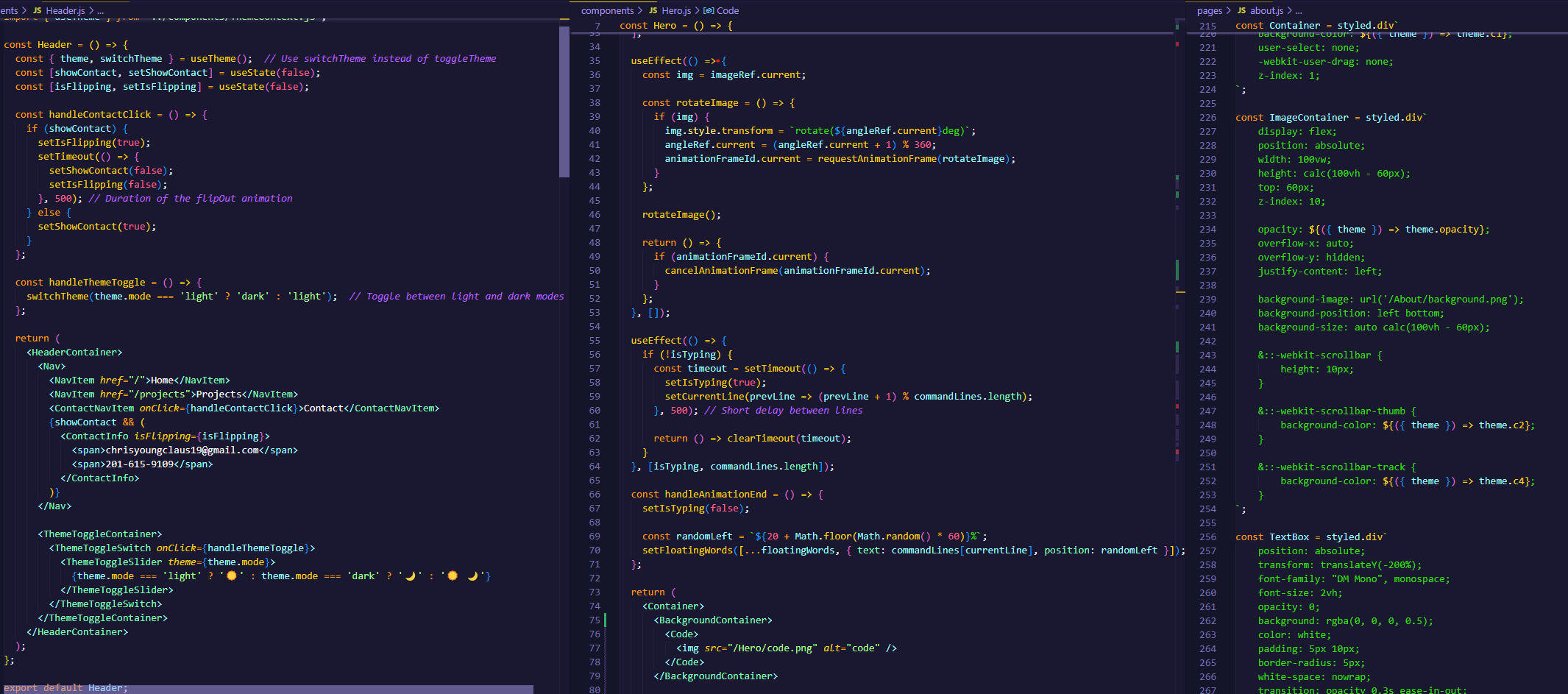
Task: Click the email 'chrisyoungclaus19@gmail.com' span
Action: [182, 450]
